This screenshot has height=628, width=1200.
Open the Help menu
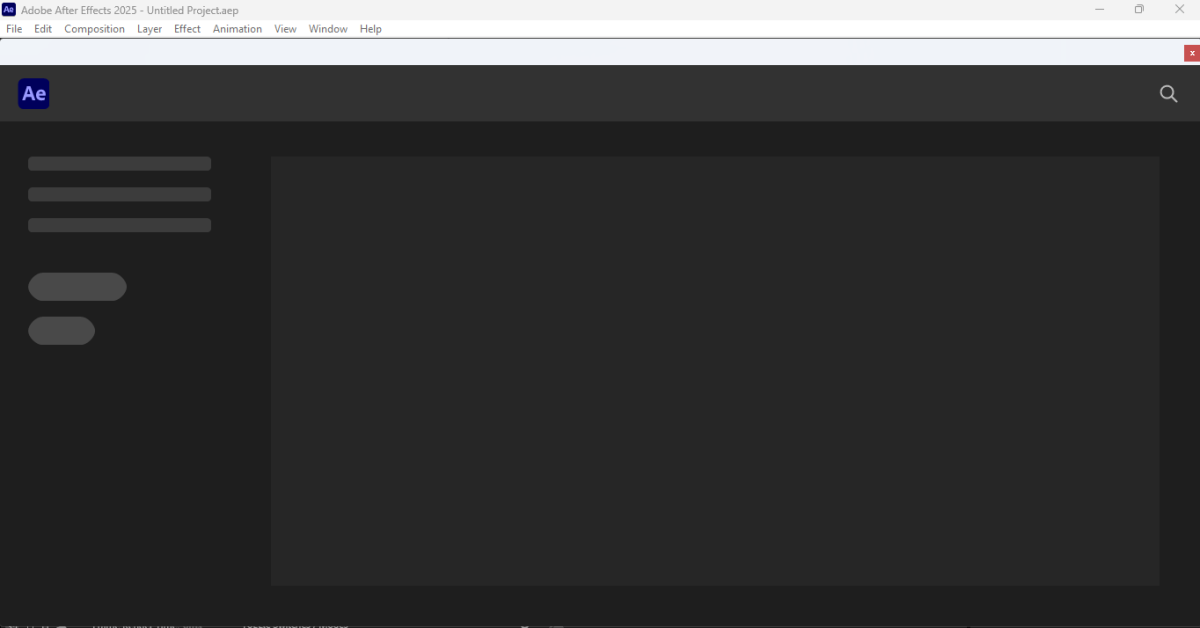point(371,29)
